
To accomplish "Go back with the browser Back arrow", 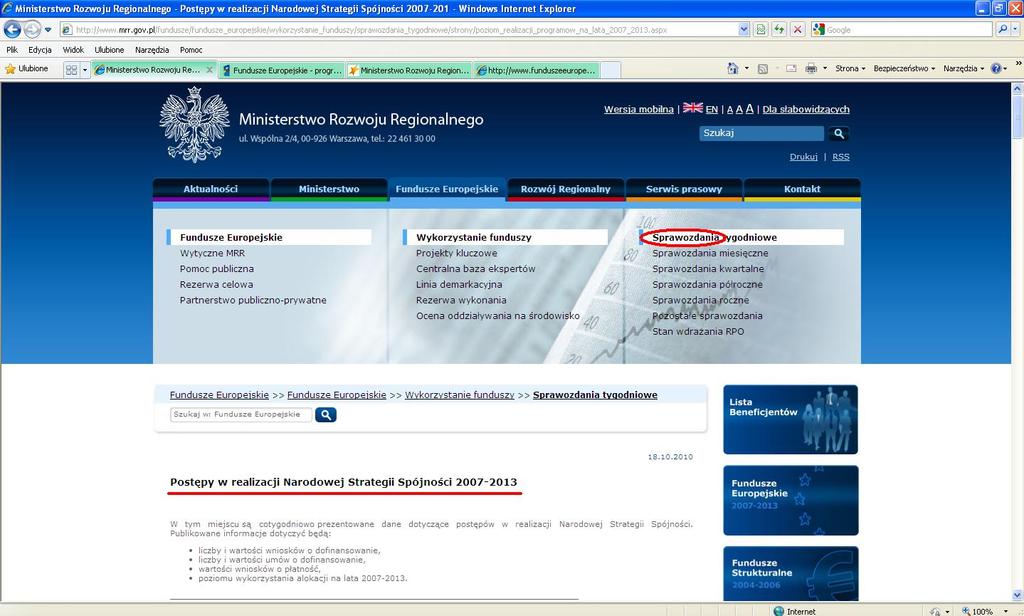I will click(12, 29).
